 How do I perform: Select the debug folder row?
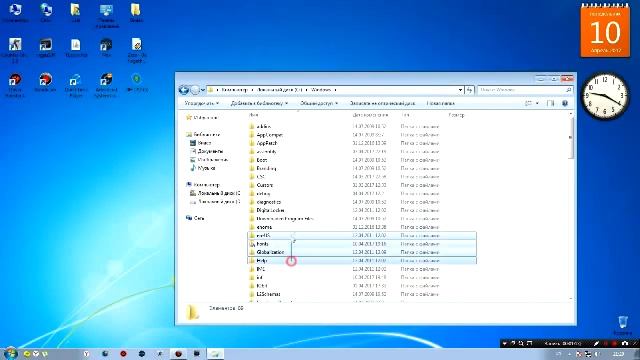[362, 193]
